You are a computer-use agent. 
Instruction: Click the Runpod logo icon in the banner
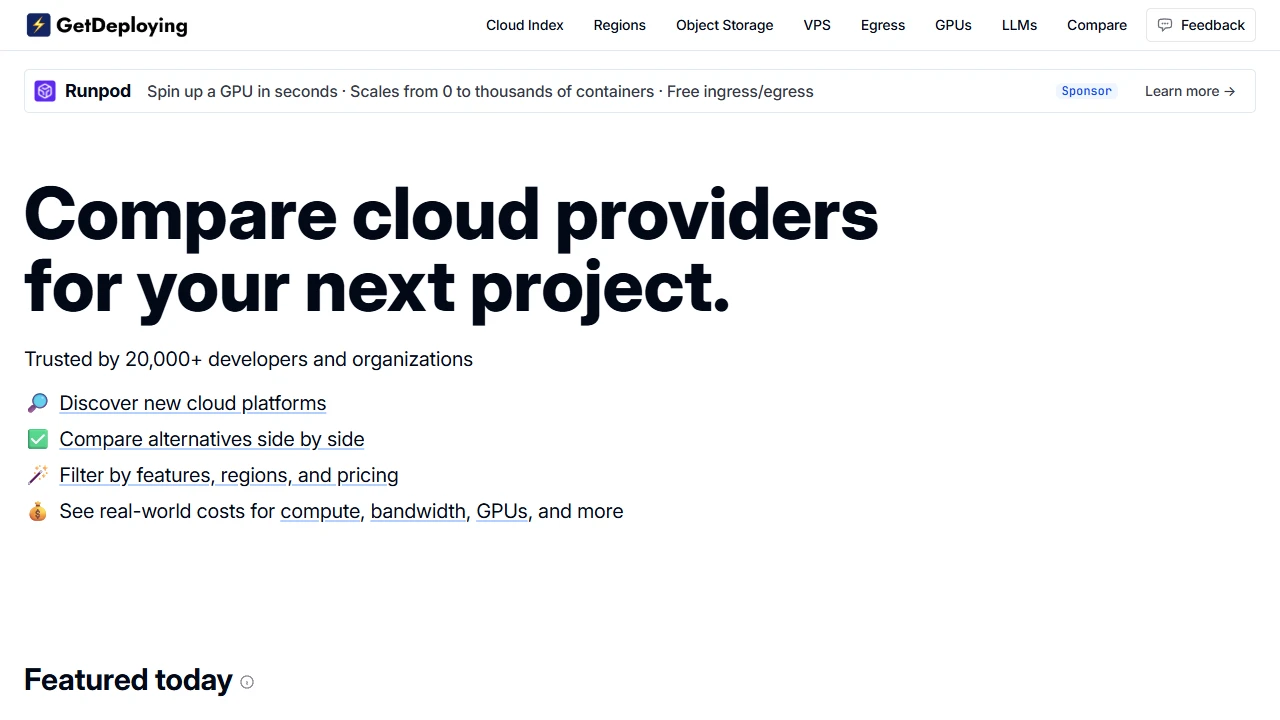(x=45, y=90)
